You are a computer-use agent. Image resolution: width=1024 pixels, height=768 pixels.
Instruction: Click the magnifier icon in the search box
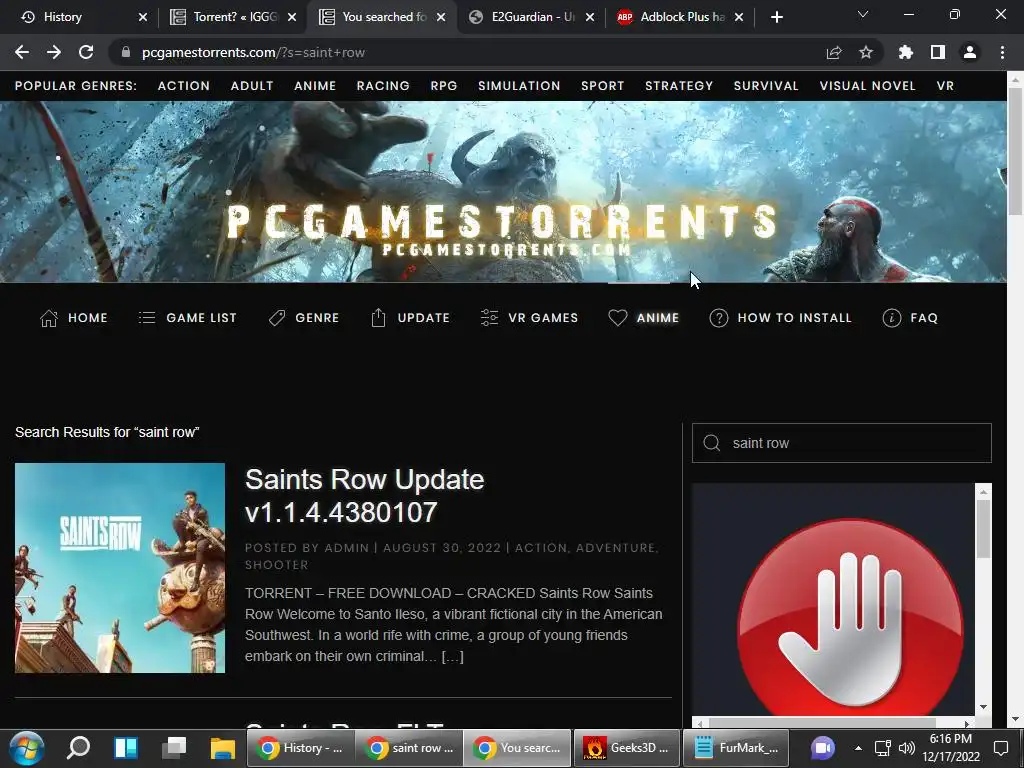pos(712,443)
